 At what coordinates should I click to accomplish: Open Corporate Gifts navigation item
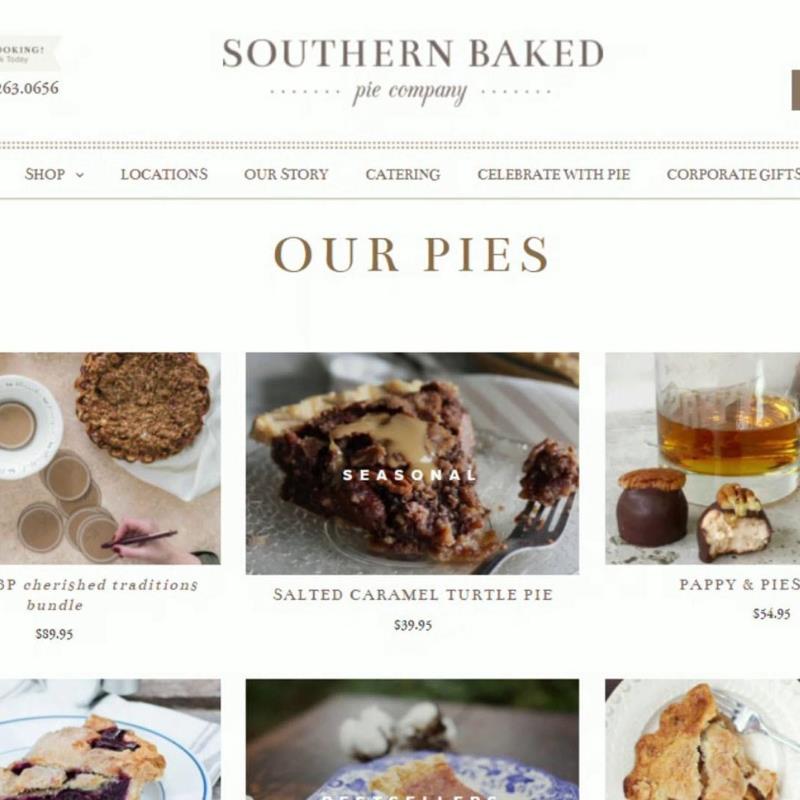(733, 174)
